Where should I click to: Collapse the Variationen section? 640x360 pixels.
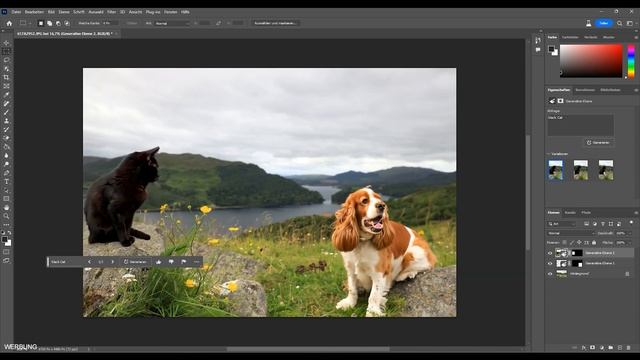(x=549, y=154)
